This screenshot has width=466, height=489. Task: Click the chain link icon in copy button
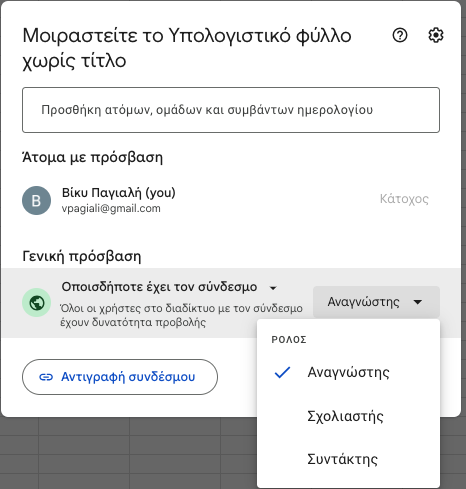tap(46, 377)
